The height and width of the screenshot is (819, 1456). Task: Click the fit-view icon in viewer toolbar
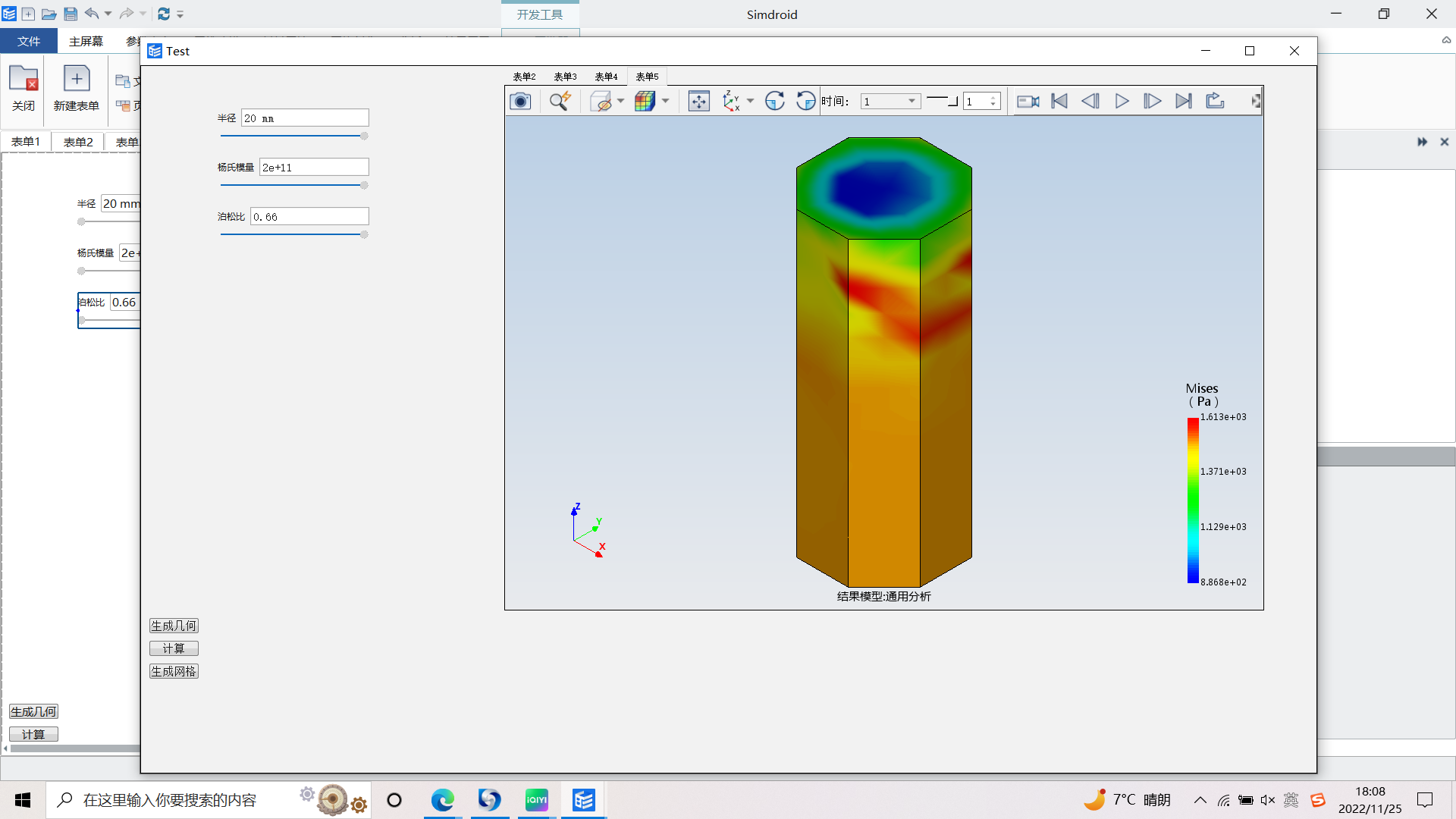tap(698, 101)
